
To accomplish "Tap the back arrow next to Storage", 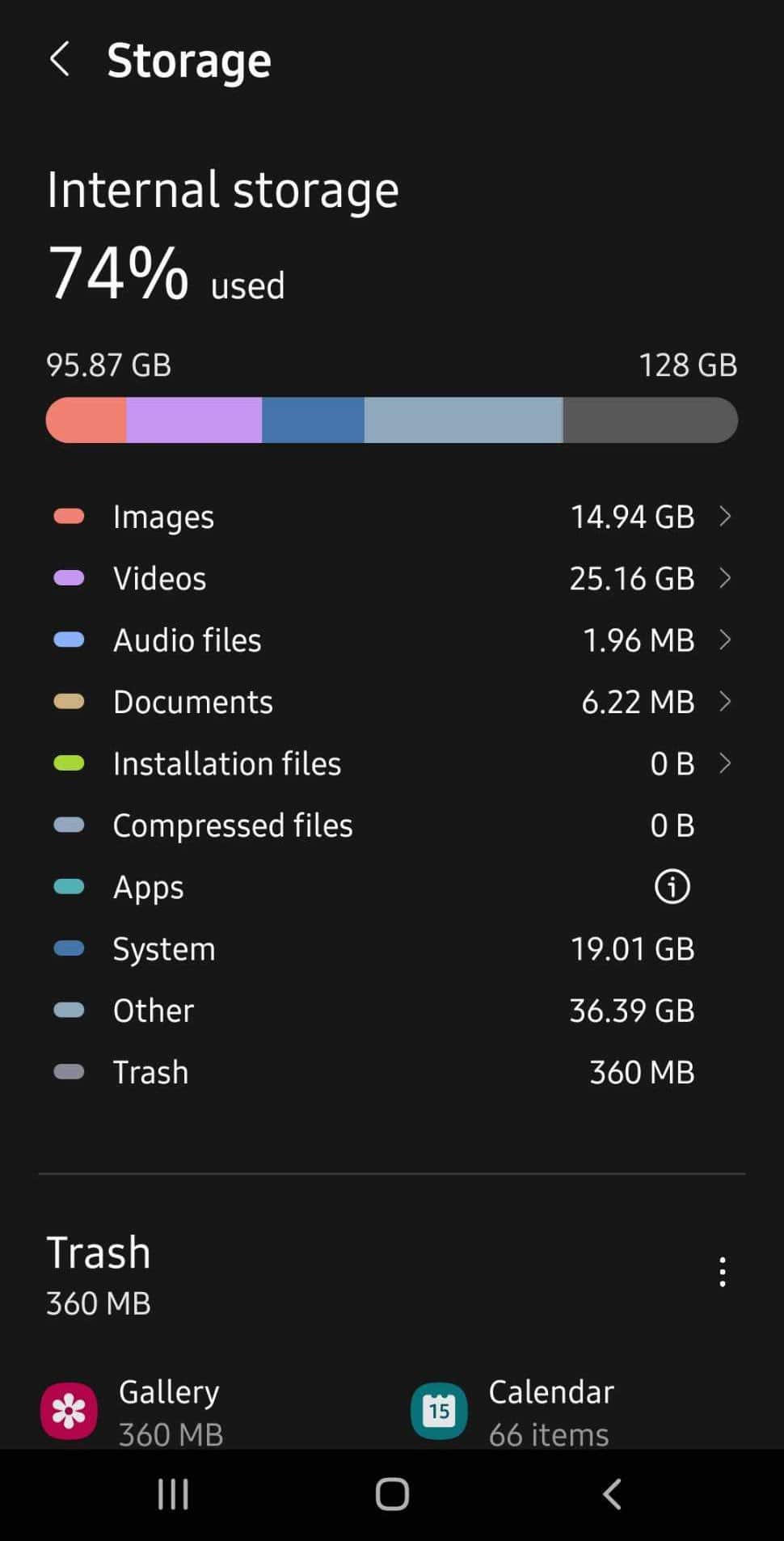I will point(60,60).
